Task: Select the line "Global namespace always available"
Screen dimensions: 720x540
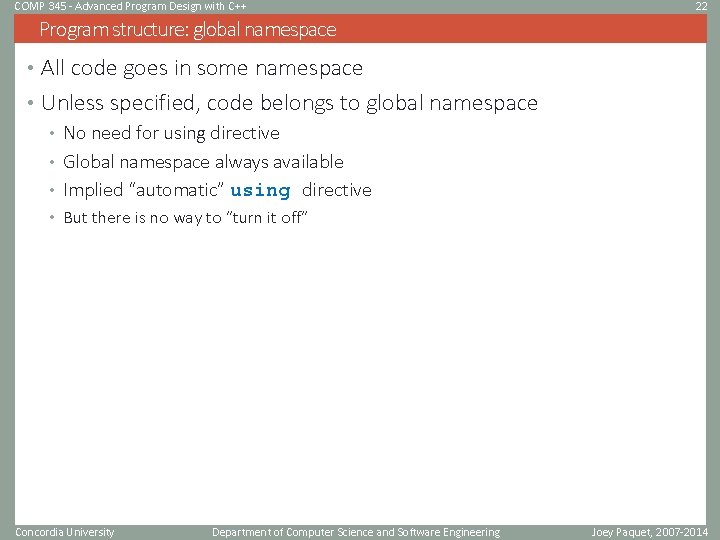Action: pos(203,162)
